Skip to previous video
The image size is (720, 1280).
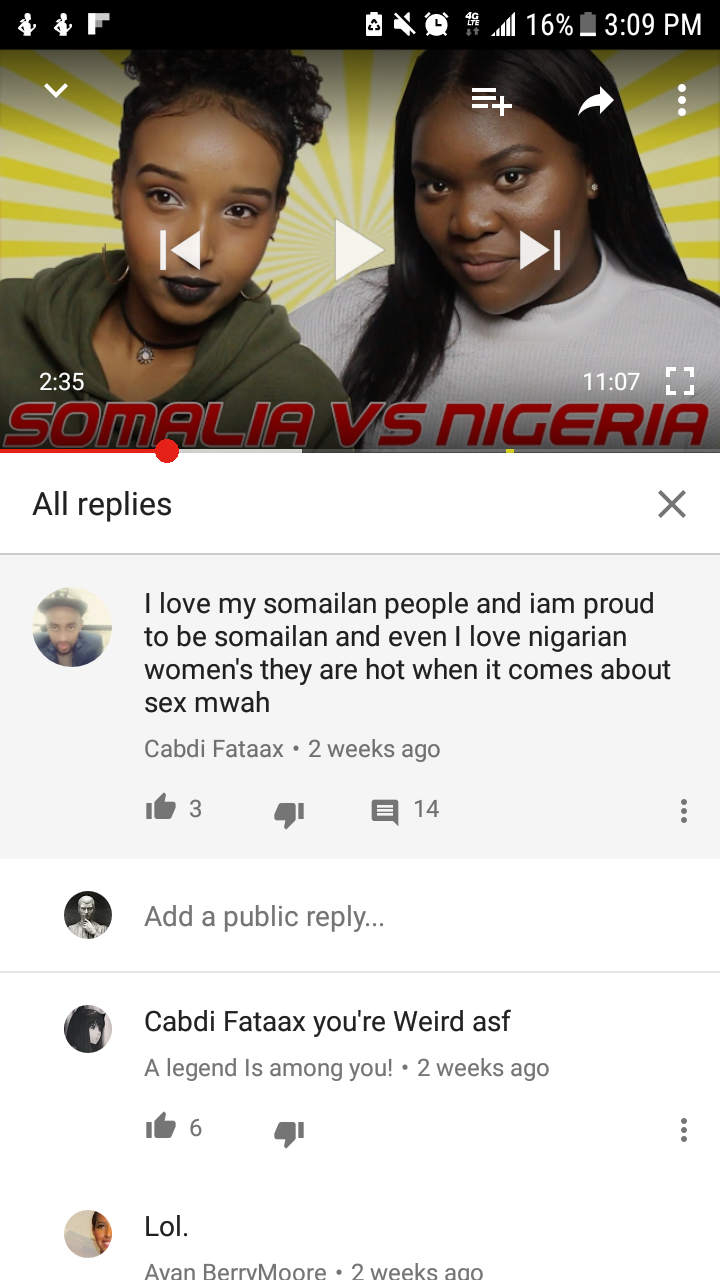(x=180, y=250)
